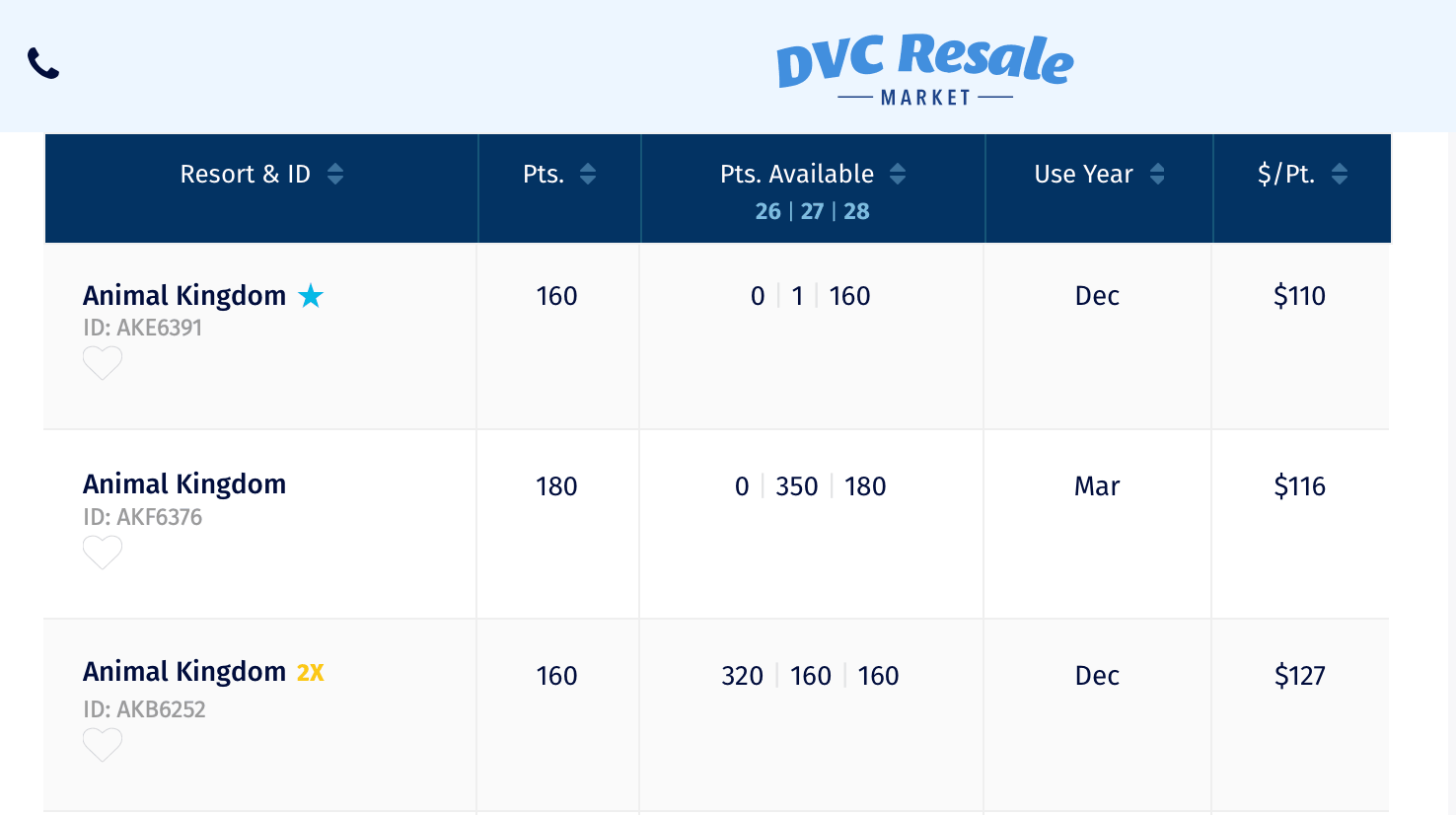Select the 27 year filter
Image resolution: width=1456 pixels, height=815 pixels.
tap(812, 211)
